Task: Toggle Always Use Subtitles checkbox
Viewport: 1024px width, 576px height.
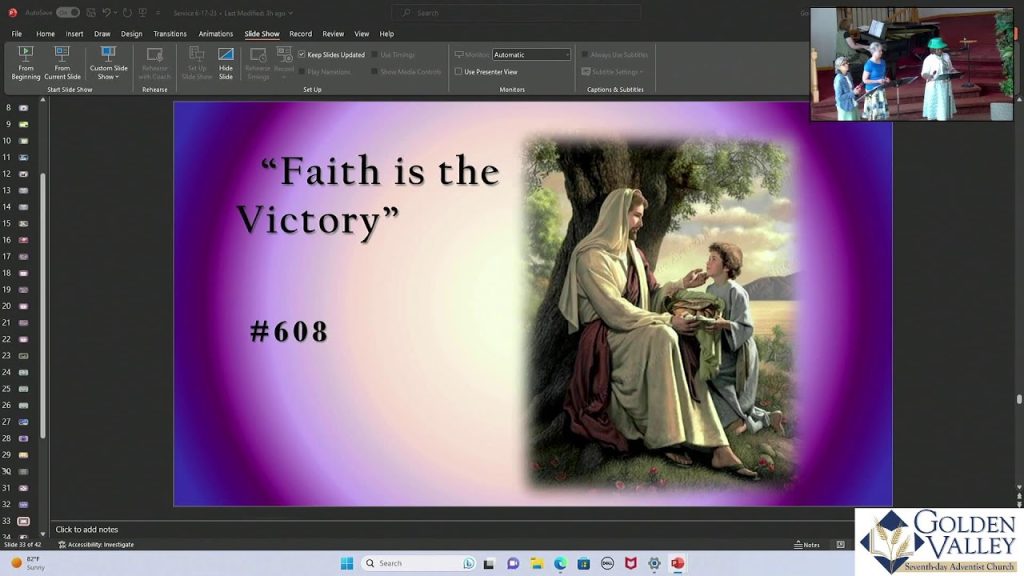Action: point(615,55)
